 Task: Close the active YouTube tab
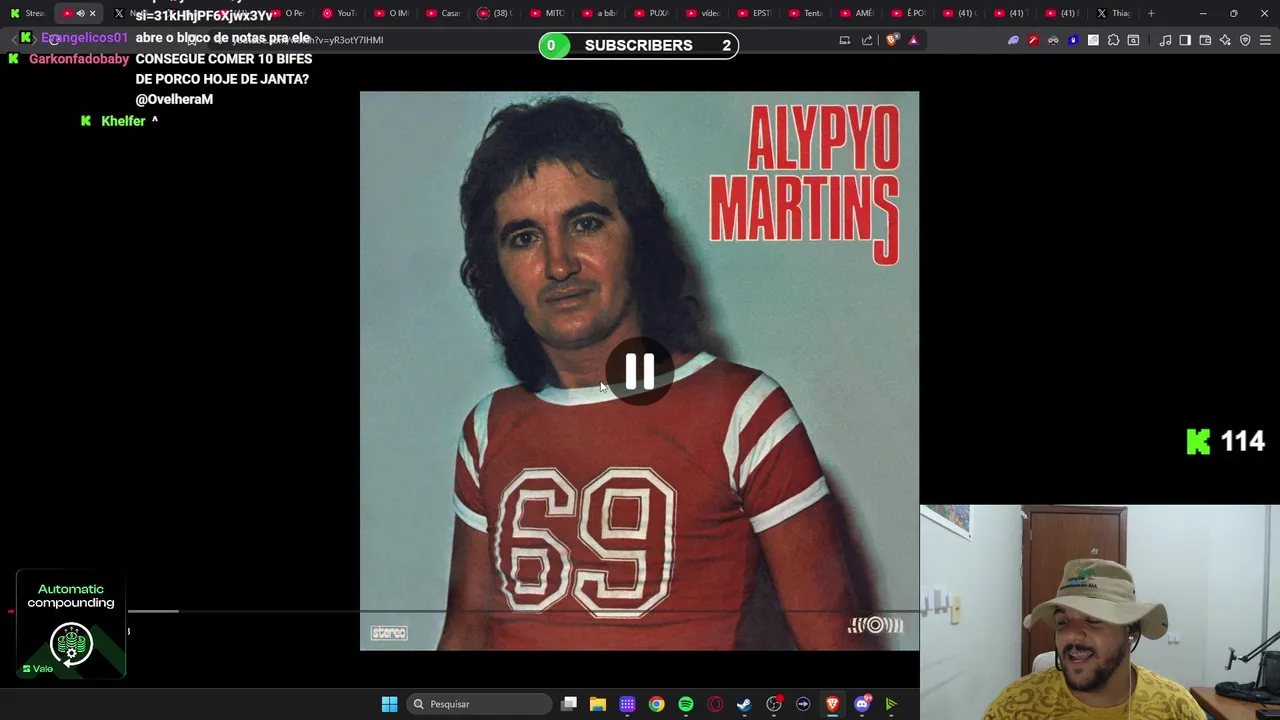coord(93,13)
